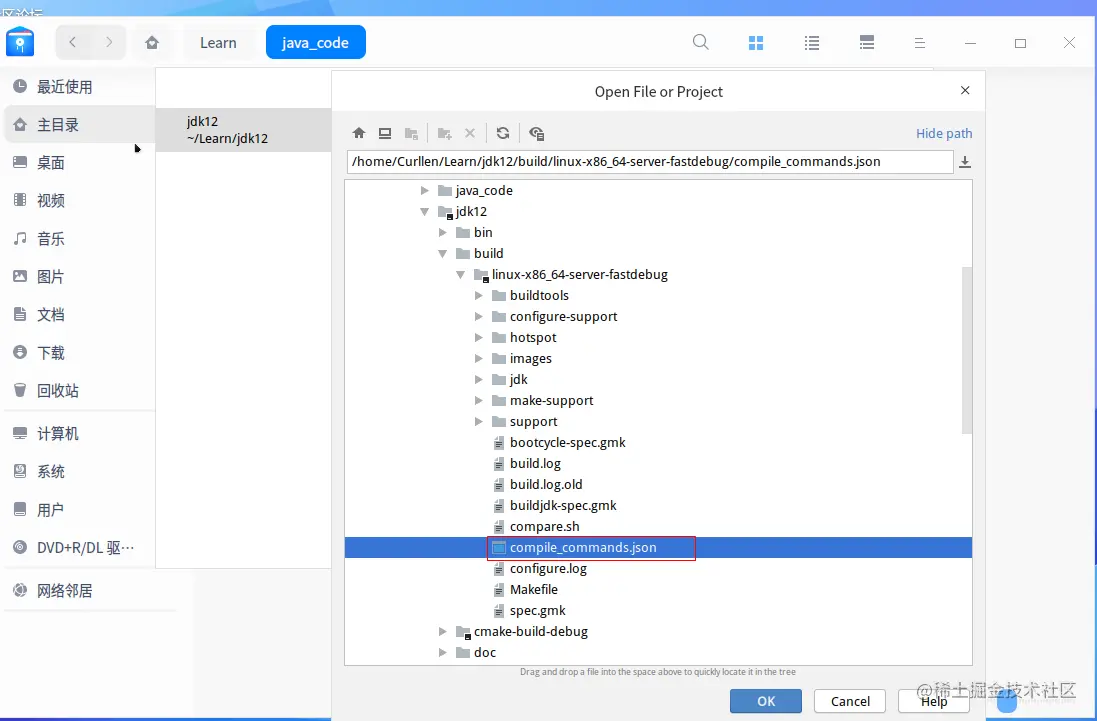Viewport: 1097px width, 721px height.
Task: Open 计算机 sidebar entry
Action: click(78, 434)
